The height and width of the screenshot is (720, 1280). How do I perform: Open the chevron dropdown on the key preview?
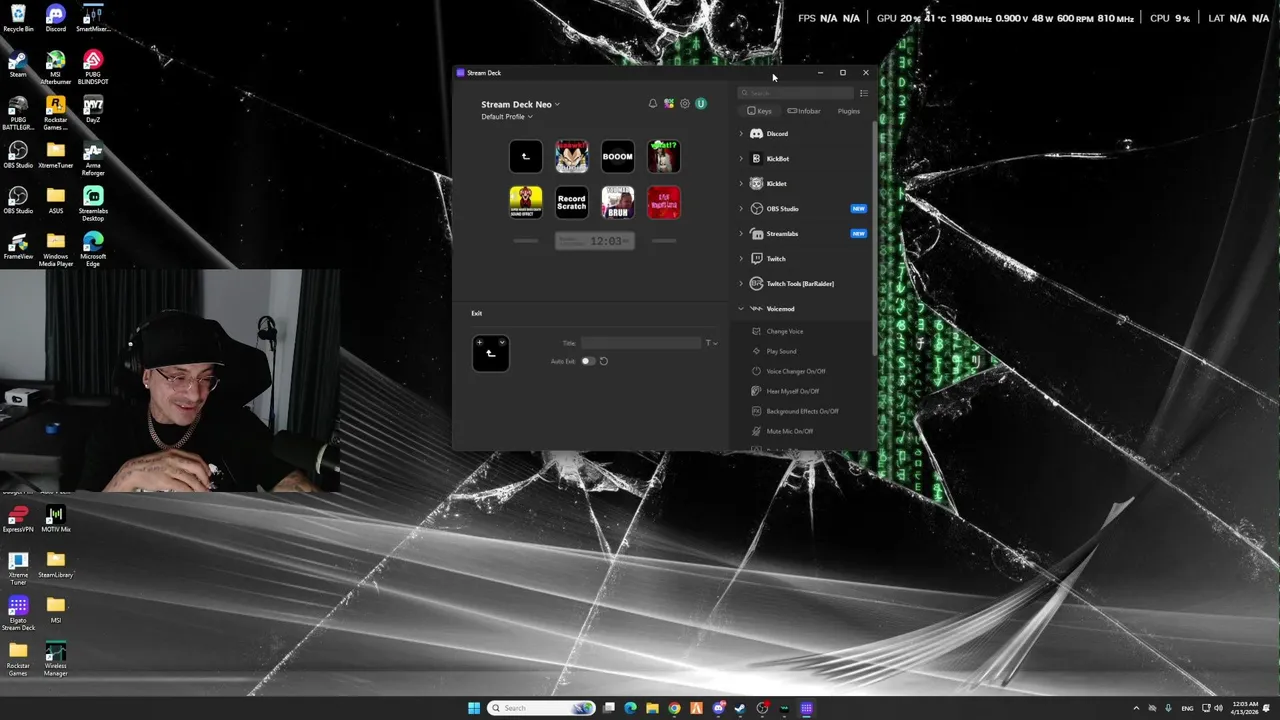(502, 343)
